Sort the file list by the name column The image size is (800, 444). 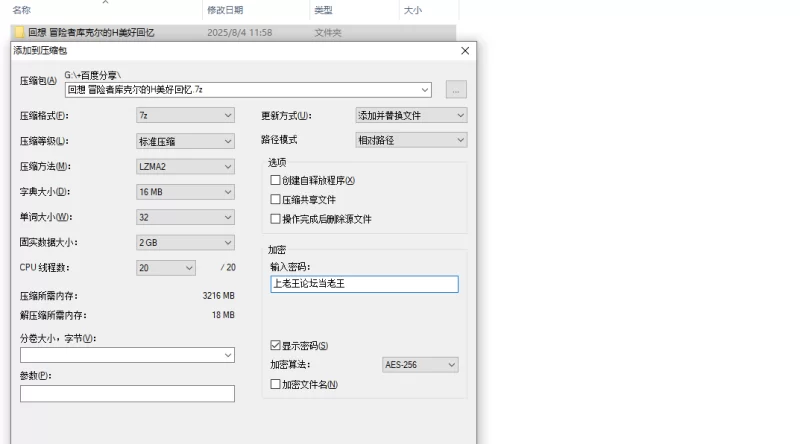(x=22, y=10)
